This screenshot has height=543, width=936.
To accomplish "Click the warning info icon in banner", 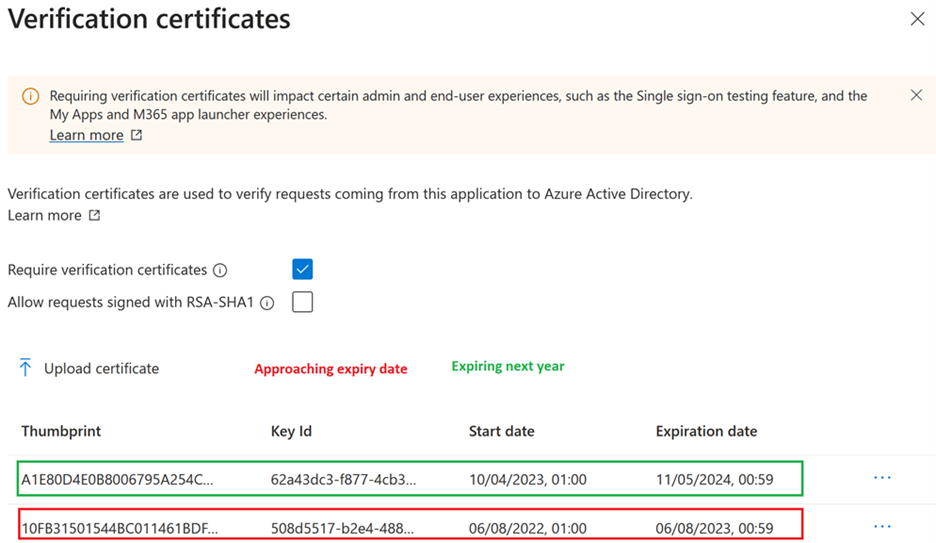I will tap(31, 97).
